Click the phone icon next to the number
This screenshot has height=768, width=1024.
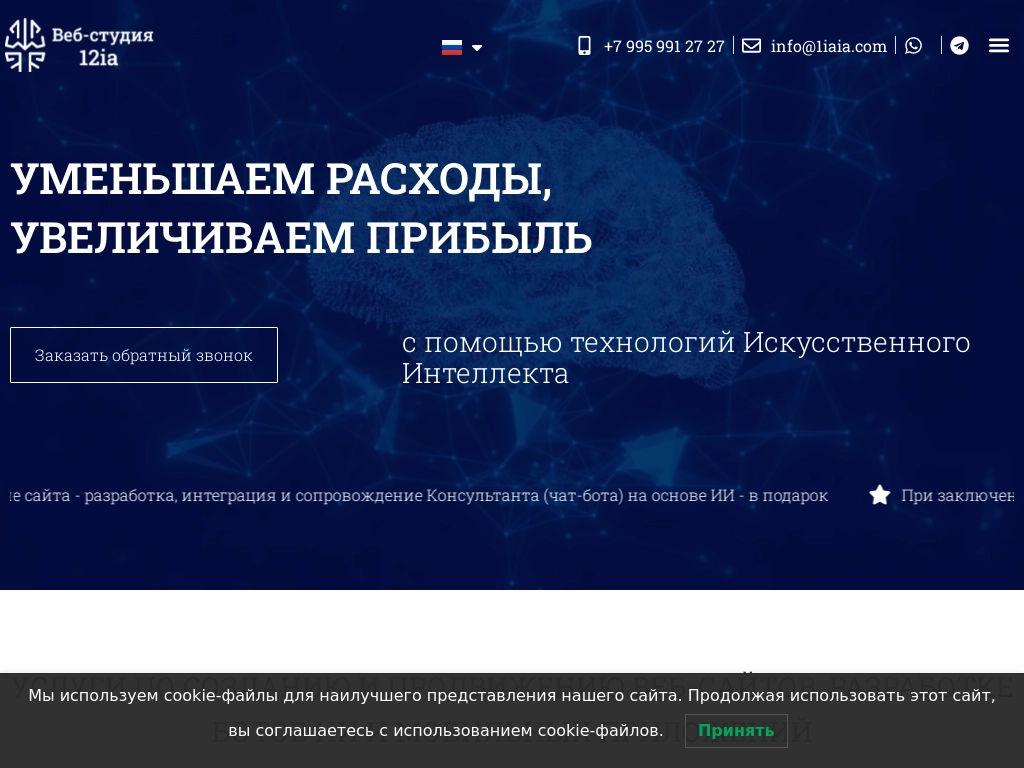pos(584,46)
